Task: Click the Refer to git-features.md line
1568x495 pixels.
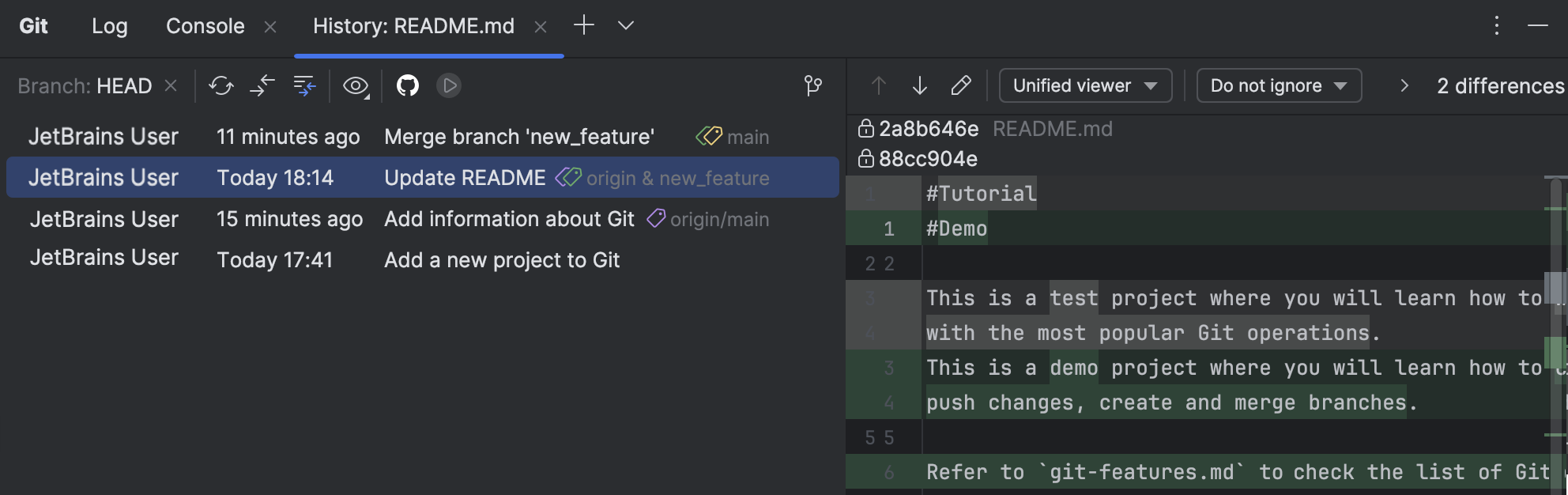Action: coord(1238,472)
